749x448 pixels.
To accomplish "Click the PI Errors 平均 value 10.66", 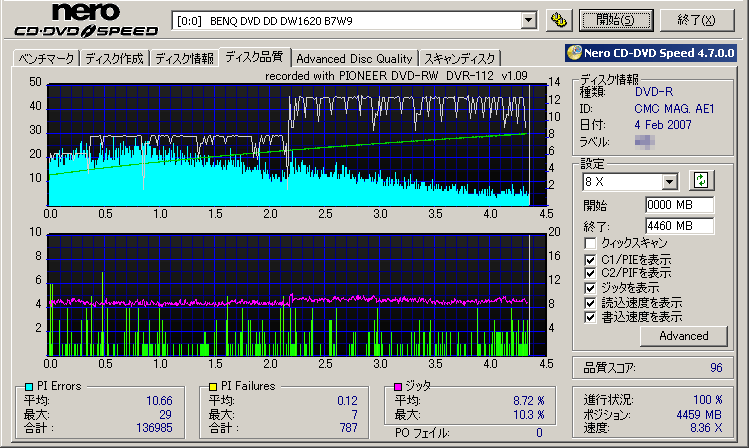I will 159,401.
